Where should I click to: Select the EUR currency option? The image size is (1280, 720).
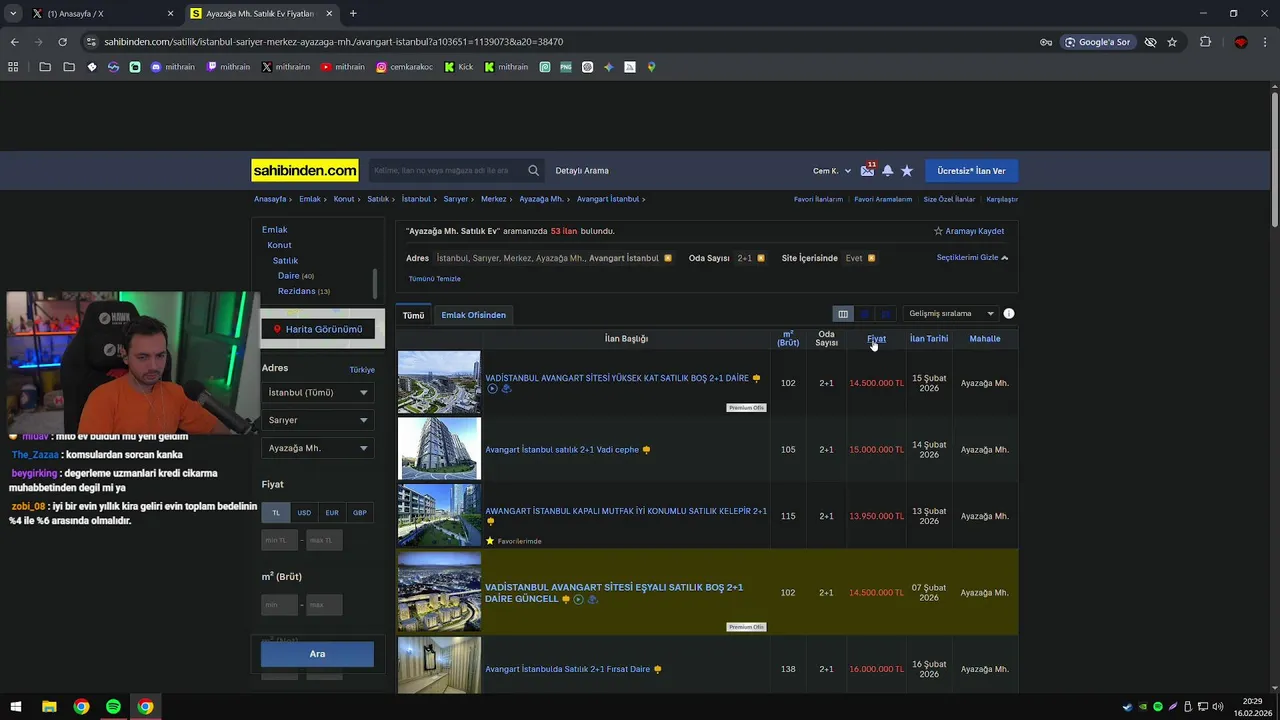tap(332, 513)
